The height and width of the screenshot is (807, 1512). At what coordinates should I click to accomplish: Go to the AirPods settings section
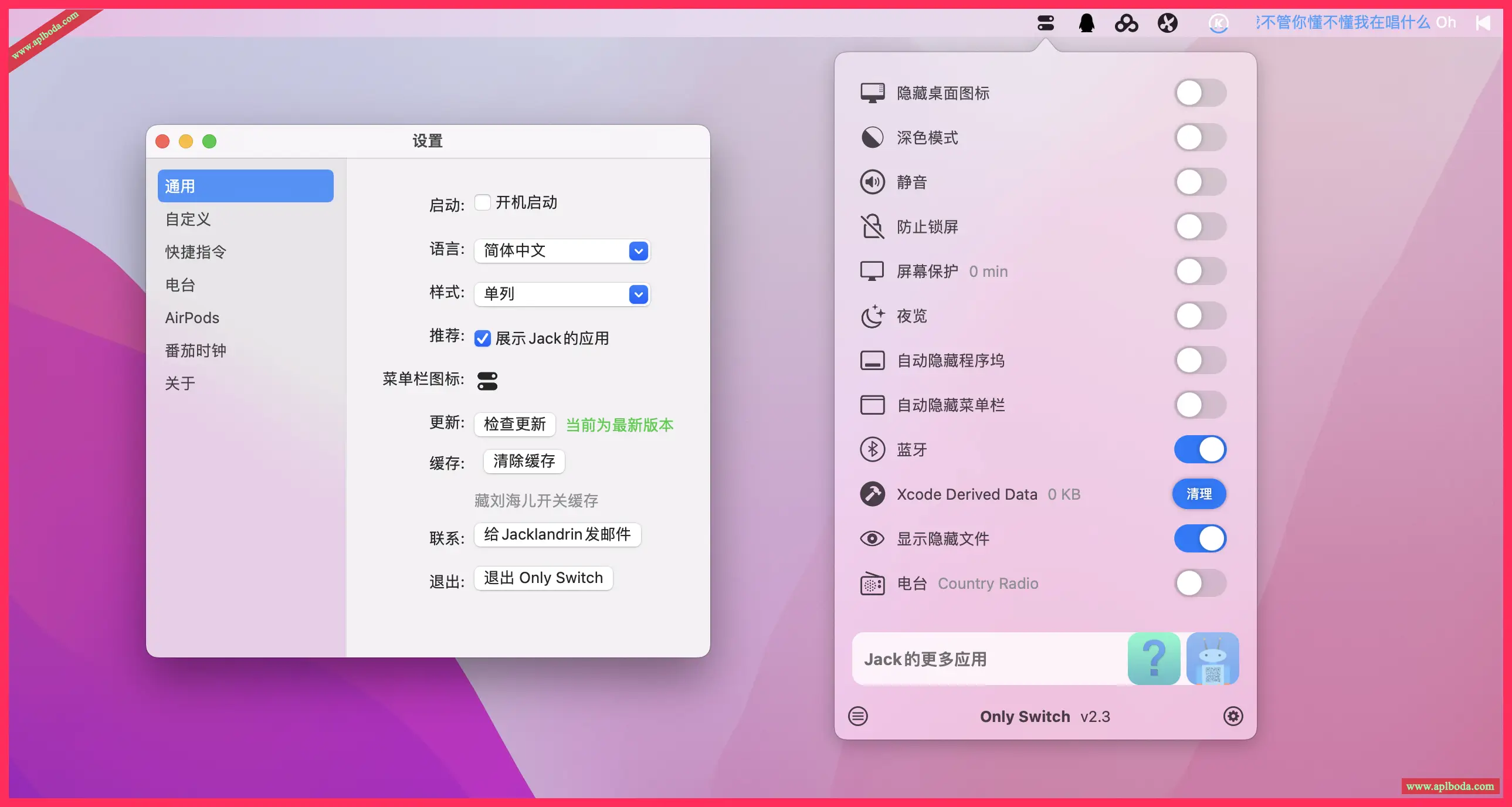click(245, 317)
